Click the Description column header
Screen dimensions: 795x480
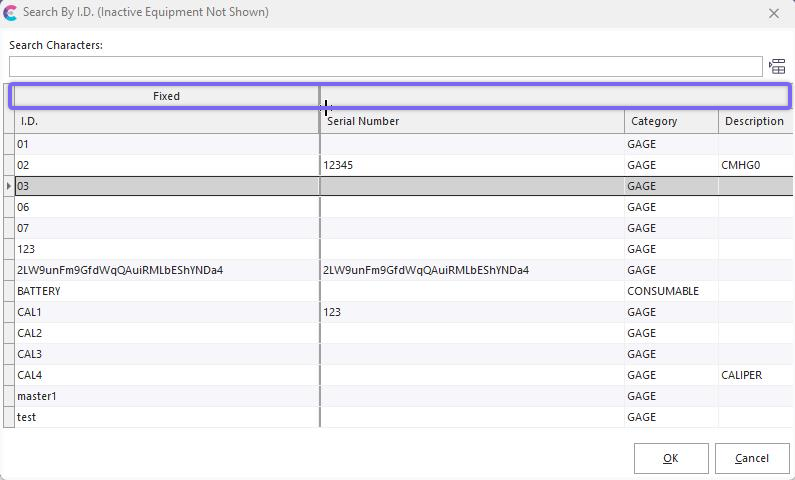754,121
